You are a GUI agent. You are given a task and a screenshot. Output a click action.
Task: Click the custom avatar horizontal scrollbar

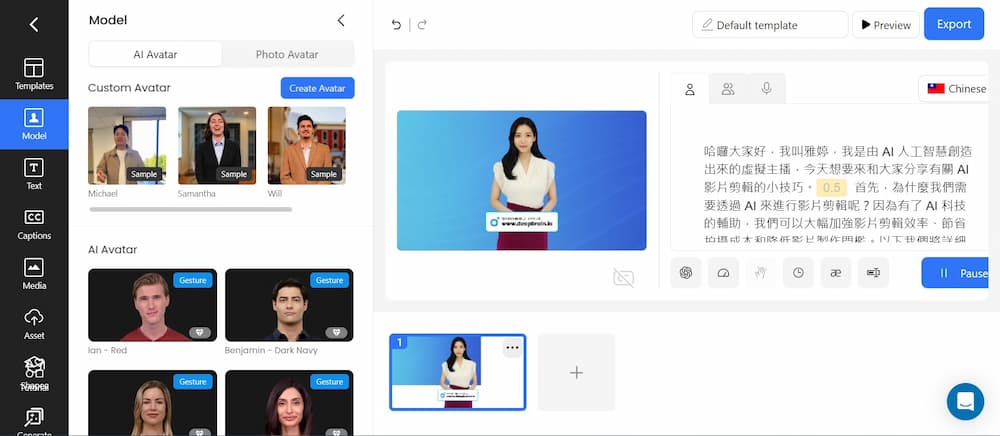(x=191, y=209)
